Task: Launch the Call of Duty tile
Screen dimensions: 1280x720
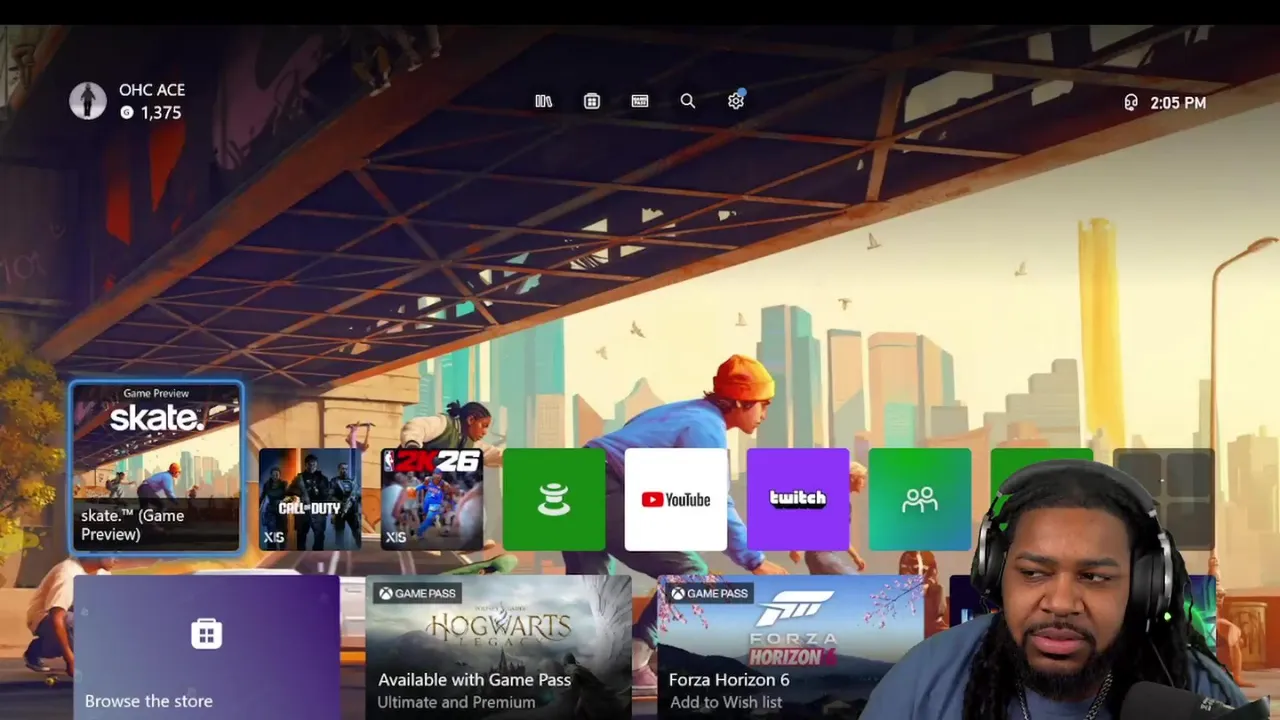Action: 310,499
